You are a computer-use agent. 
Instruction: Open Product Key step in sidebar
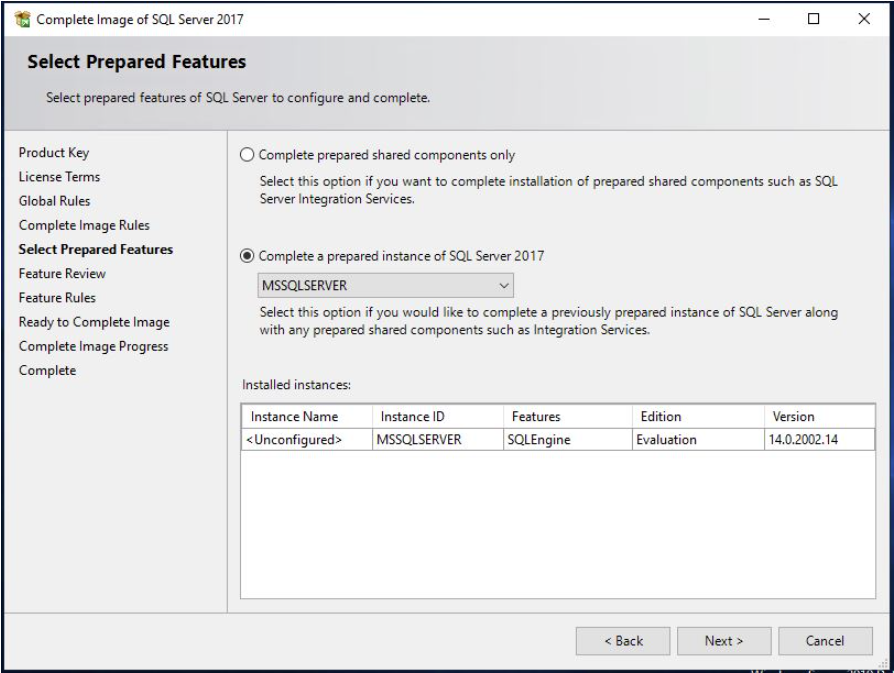pos(54,153)
